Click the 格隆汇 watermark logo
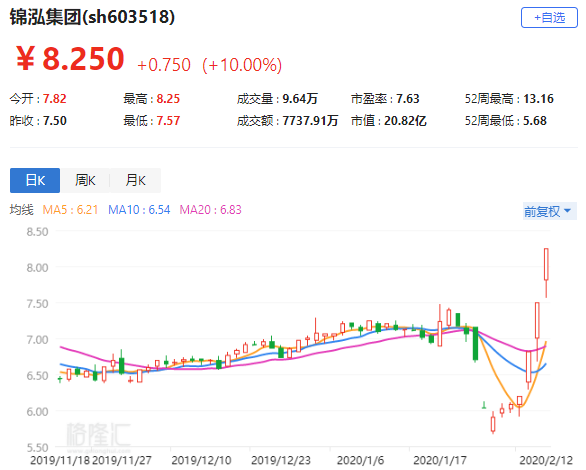 click(x=98, y=436)
